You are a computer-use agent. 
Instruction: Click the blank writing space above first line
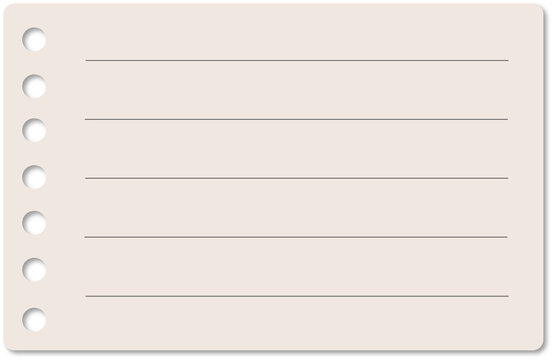pos(297,33)
